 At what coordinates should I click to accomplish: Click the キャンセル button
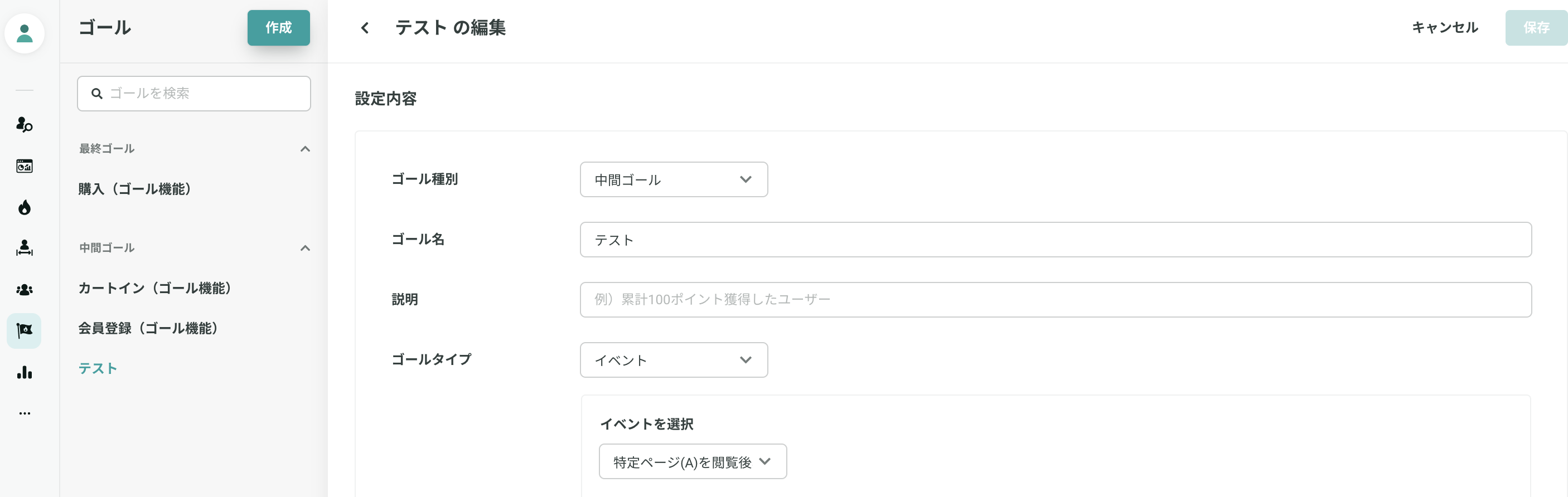tap(1444, 28)
